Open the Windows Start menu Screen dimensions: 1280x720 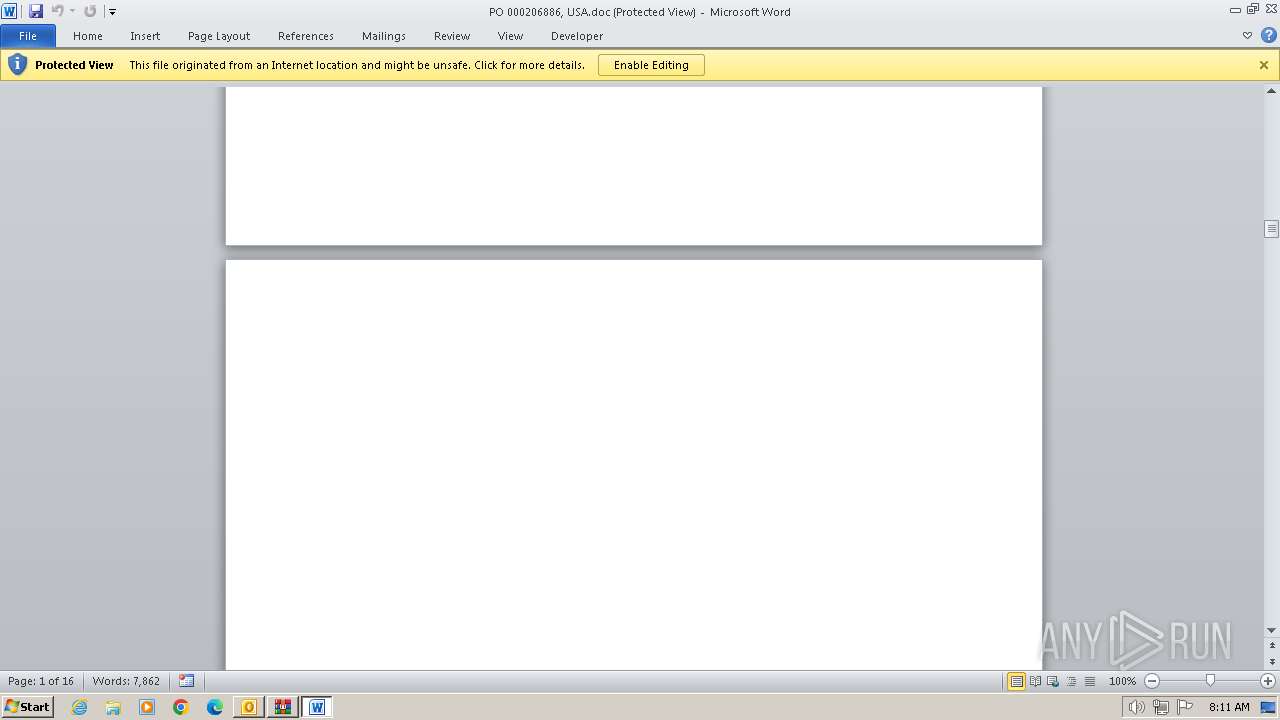[x=27, y=707]
